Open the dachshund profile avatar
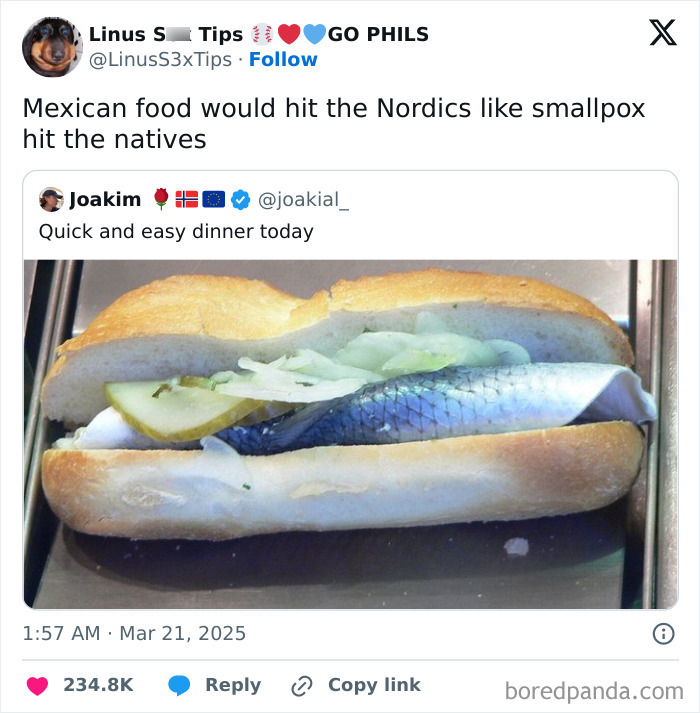The height and width of the screenshot is (713, 700). [x=52, y=47]
